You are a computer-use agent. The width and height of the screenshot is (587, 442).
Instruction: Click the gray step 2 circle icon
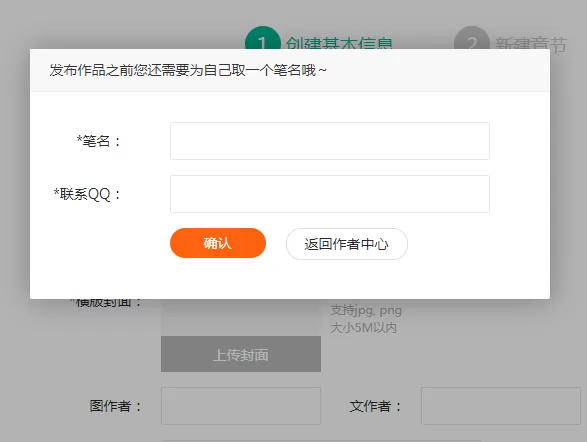click(x=472, y=39)
